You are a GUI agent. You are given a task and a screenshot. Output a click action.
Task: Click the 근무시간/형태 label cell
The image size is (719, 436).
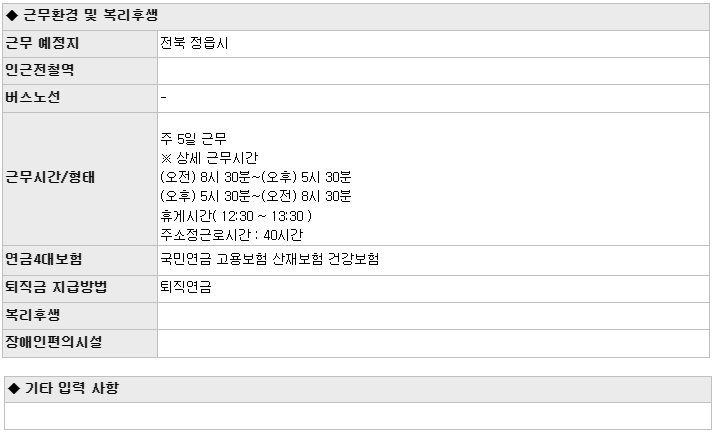(x=80, y=179)
